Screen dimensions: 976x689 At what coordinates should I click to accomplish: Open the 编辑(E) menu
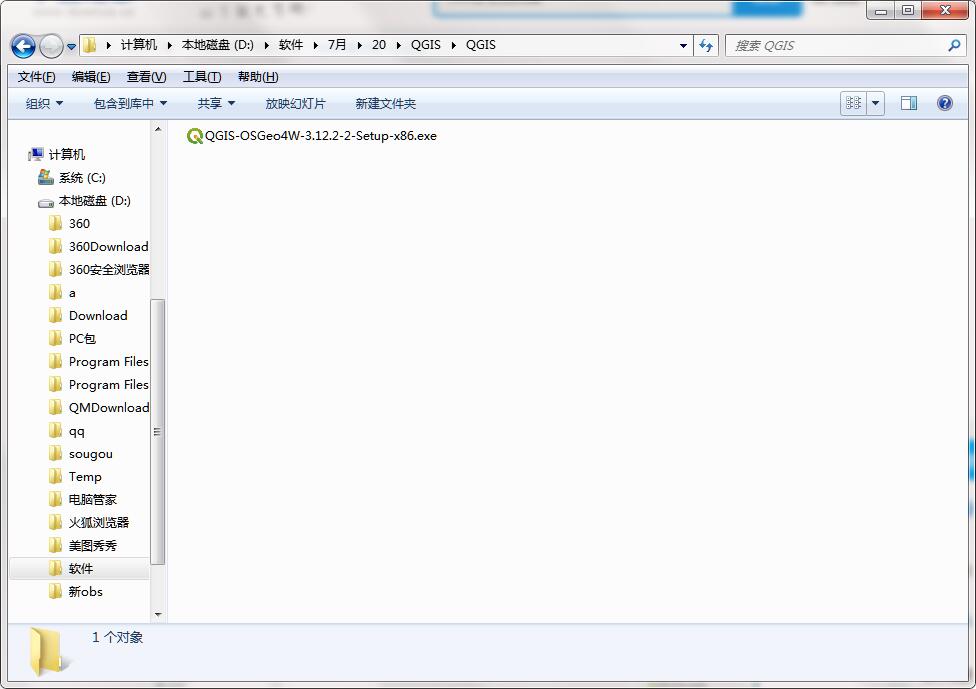click(91, 77)
